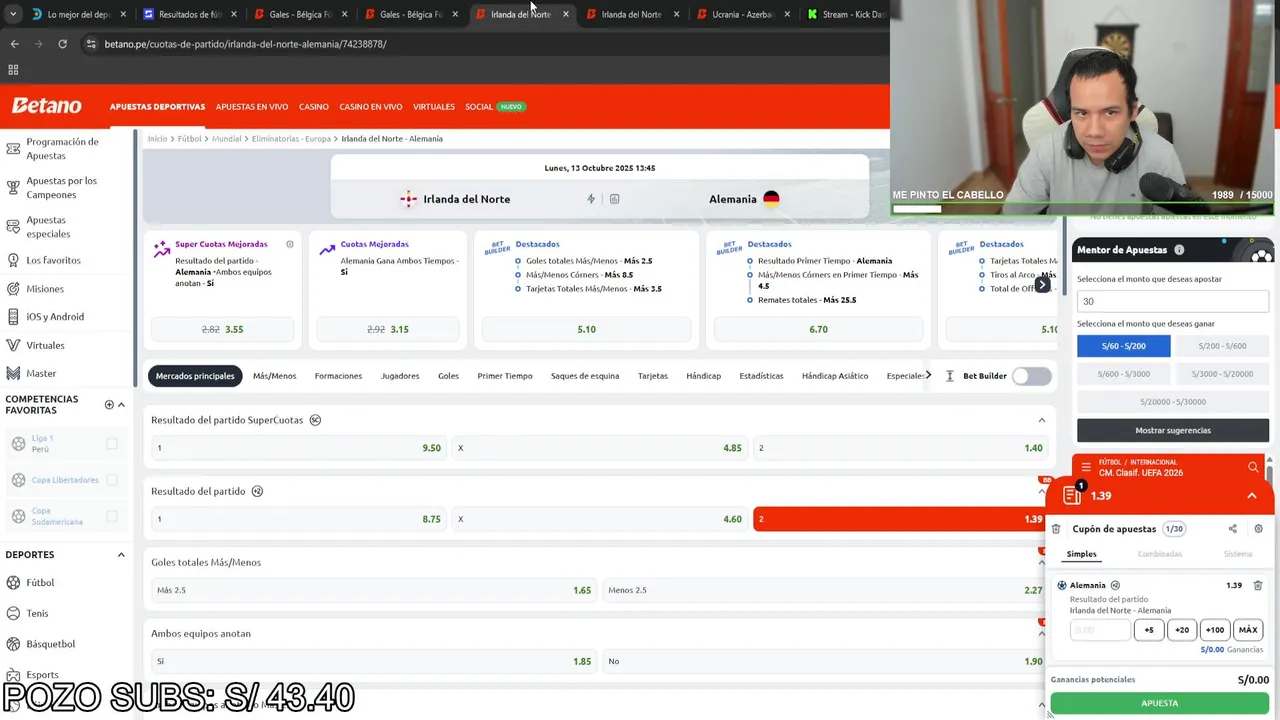Collapse the Ambos equipos anotan market
This screenshot has height=720, width=1280.
pos(1041,633)
